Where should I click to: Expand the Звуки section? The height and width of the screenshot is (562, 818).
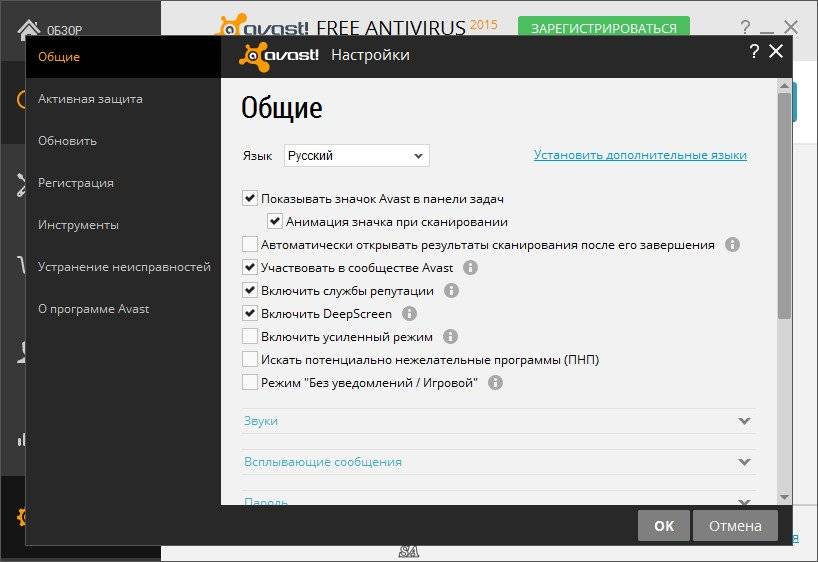[498, 421]
